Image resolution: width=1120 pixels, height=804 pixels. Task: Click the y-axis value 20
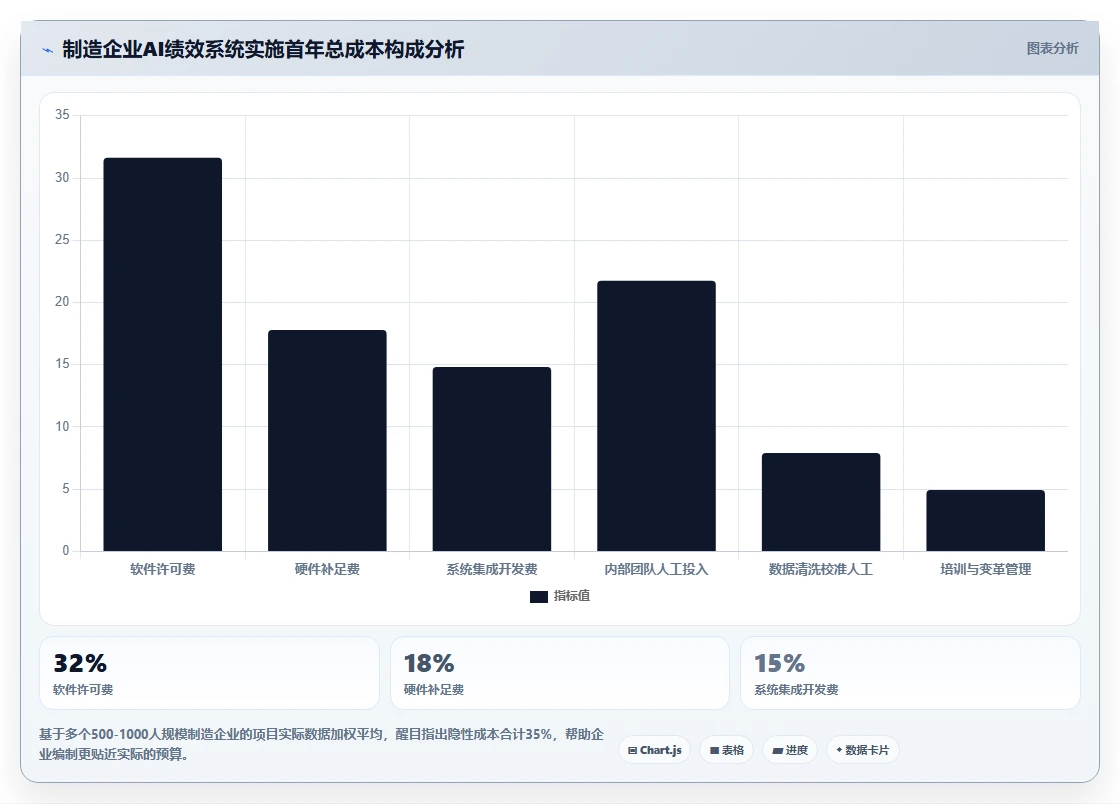tap(62, 301)
